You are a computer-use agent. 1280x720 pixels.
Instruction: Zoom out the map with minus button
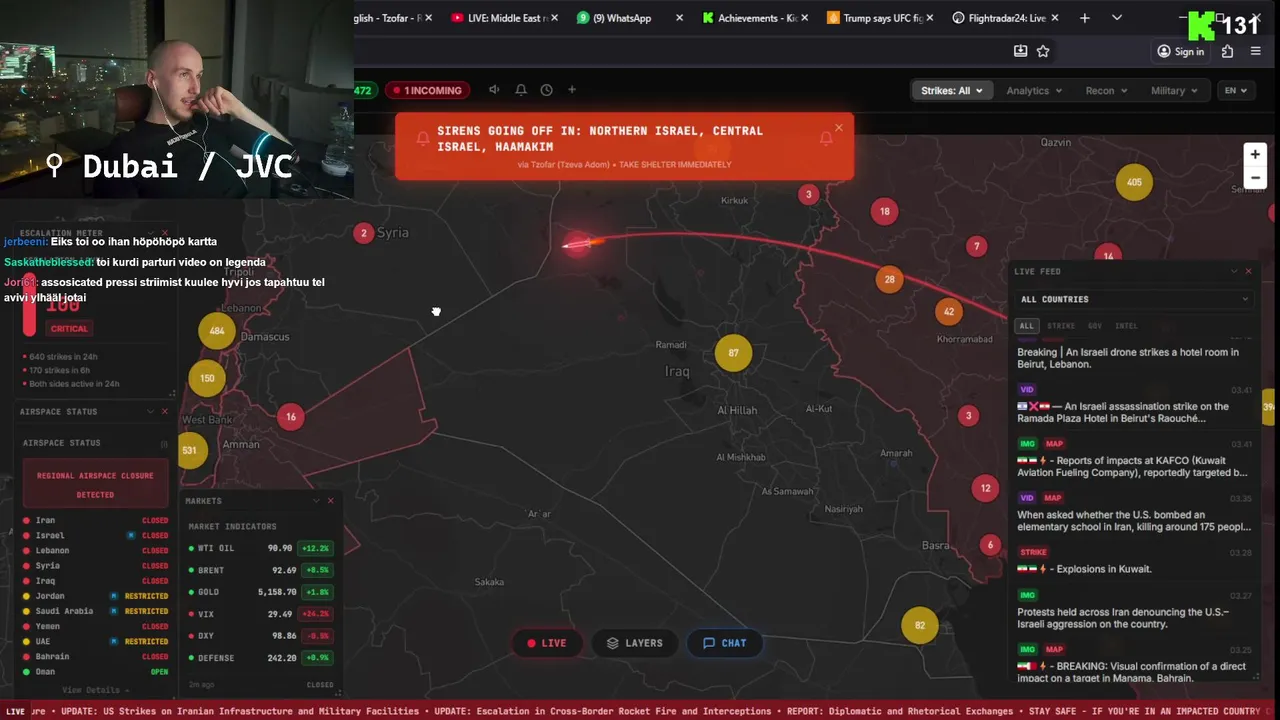coord(1255,178)
